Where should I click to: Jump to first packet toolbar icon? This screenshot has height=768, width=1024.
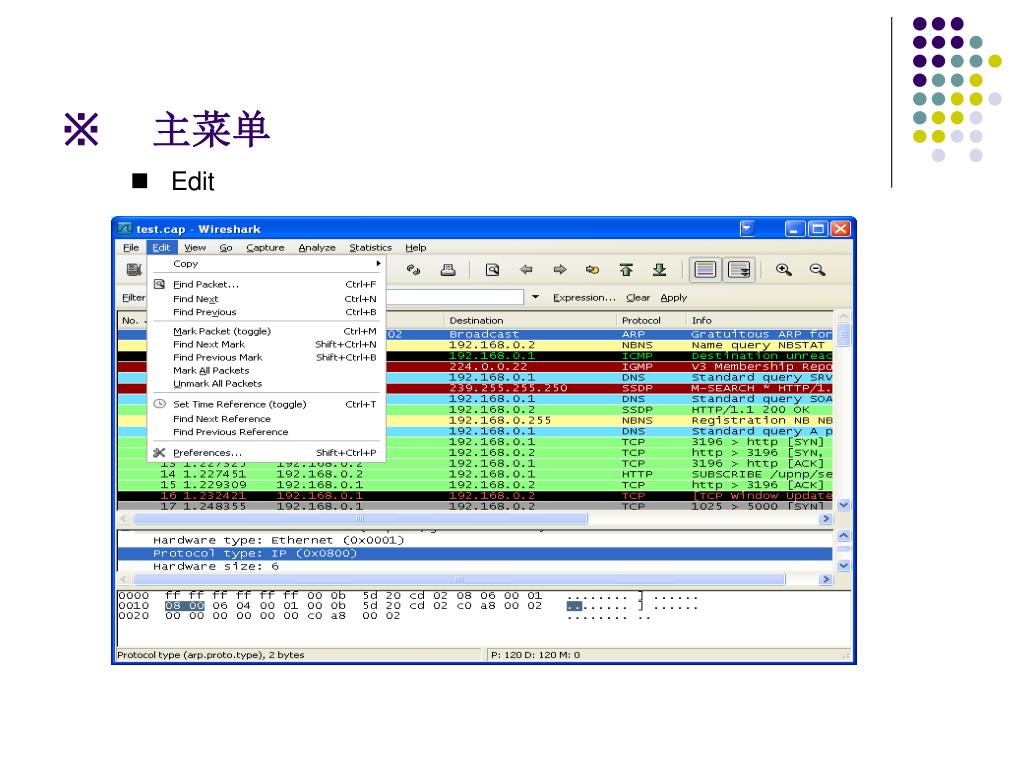[x=626, y=269]
